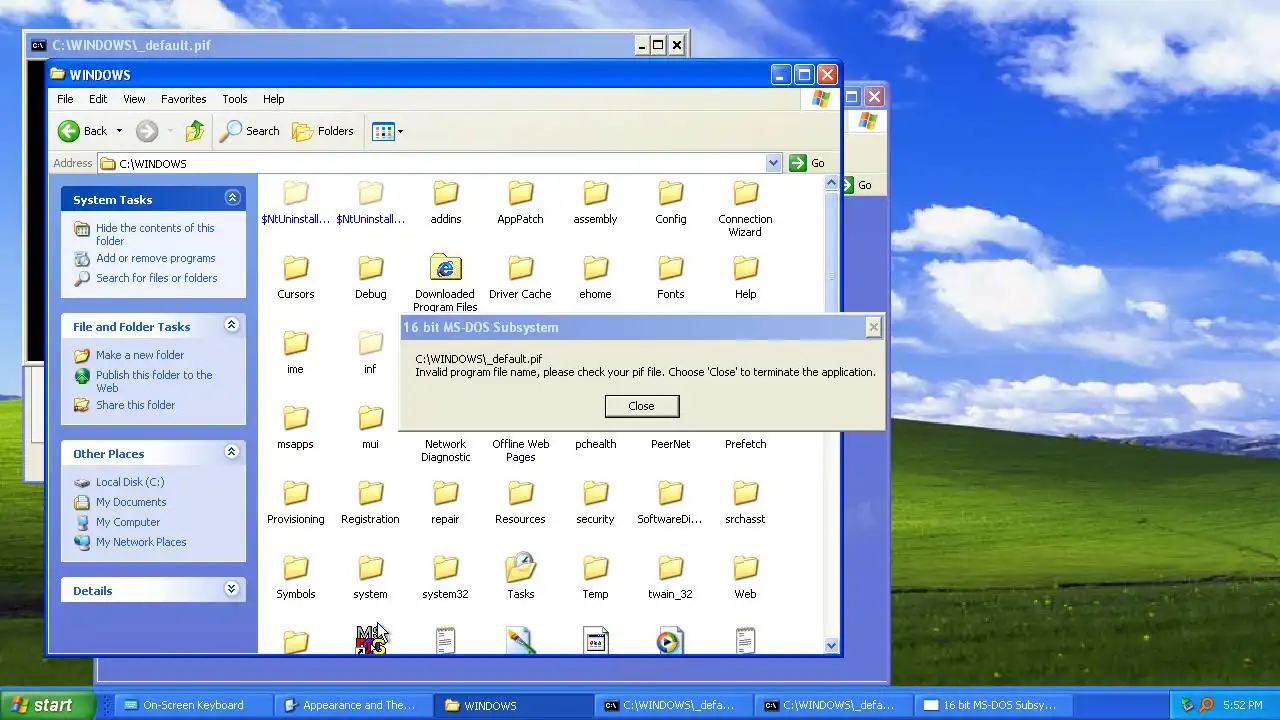Open Downloaded Program Files folder
This screenshot has width=1280, height=720.
point(445,284)
